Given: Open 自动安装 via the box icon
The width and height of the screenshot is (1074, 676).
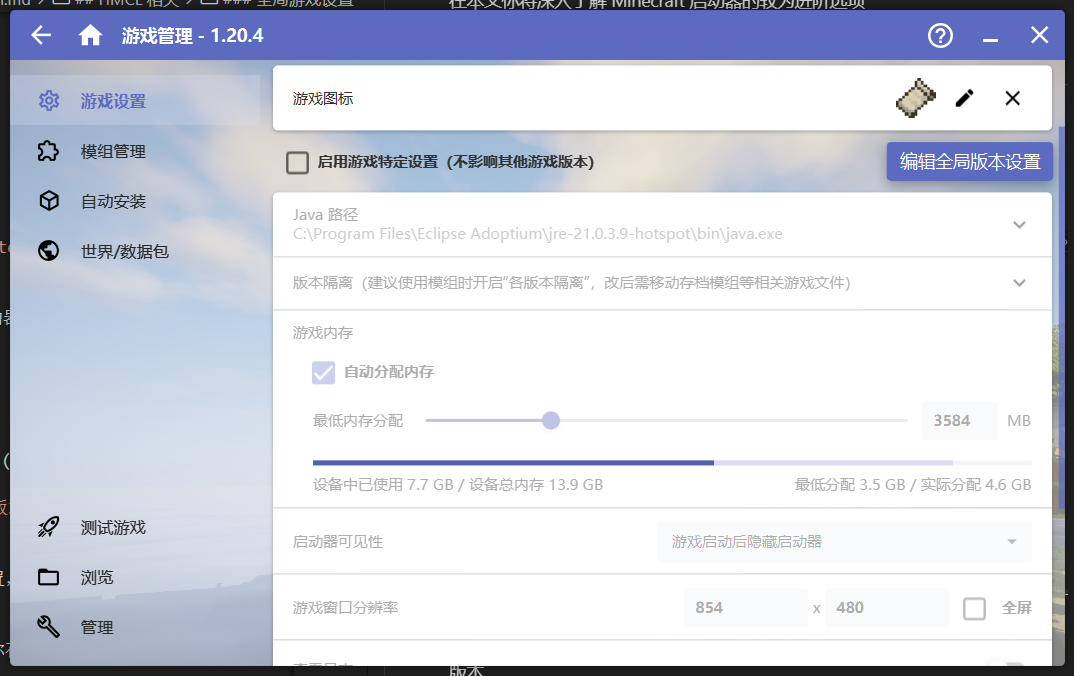Looking at the screenshot, I should coord(48,201).
